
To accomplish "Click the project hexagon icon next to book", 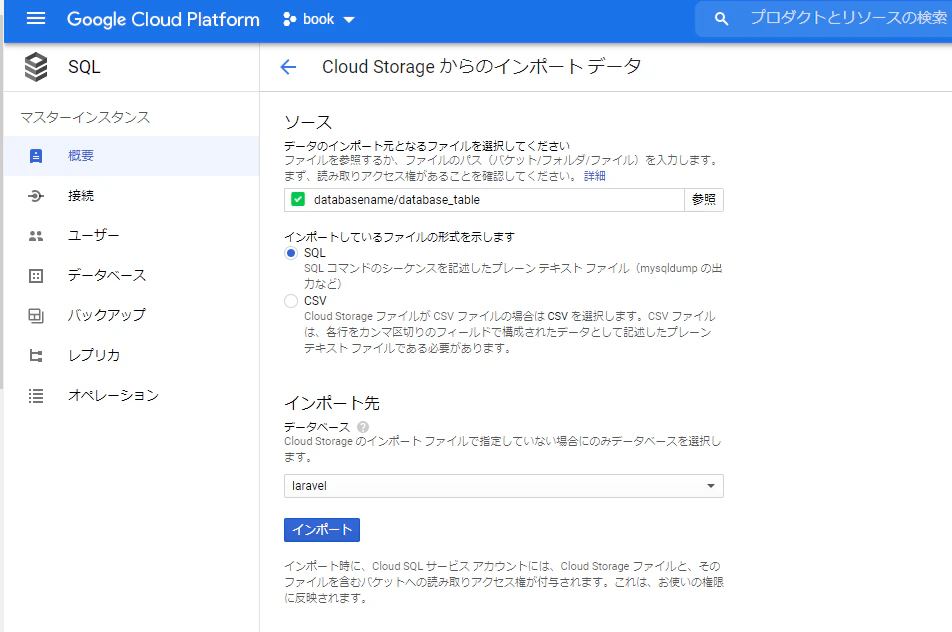I will click(290, 19).
